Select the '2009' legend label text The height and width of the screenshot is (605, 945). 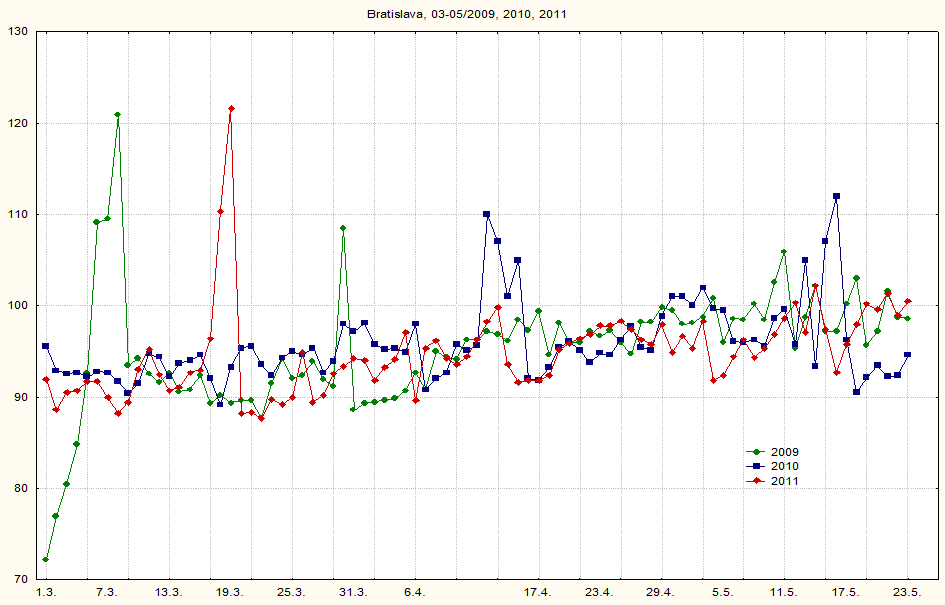click(x=785, y=452)
